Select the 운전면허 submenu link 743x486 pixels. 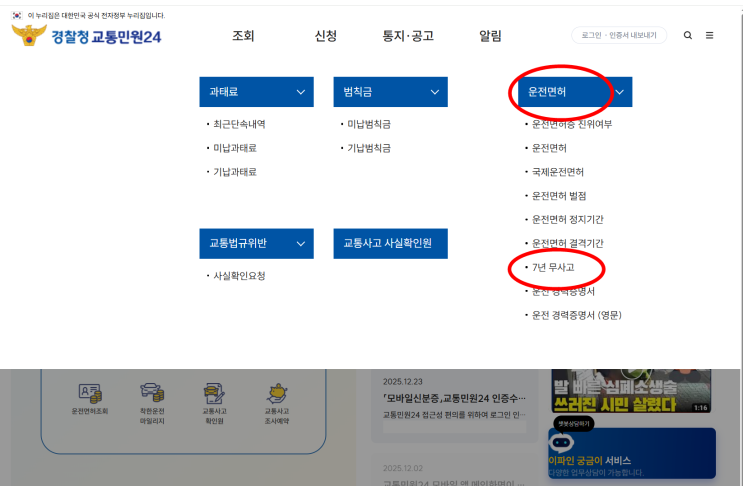(549, 148)
